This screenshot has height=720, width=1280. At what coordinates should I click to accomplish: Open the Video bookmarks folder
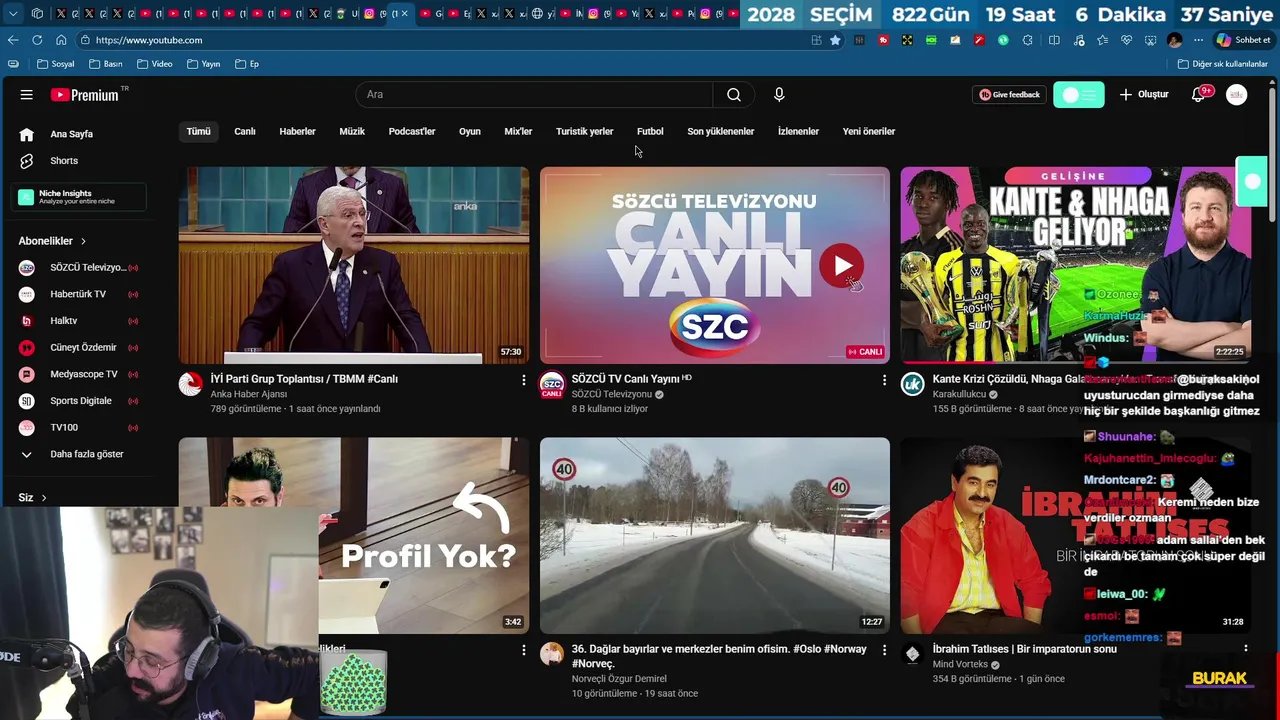tap(155, 64)
